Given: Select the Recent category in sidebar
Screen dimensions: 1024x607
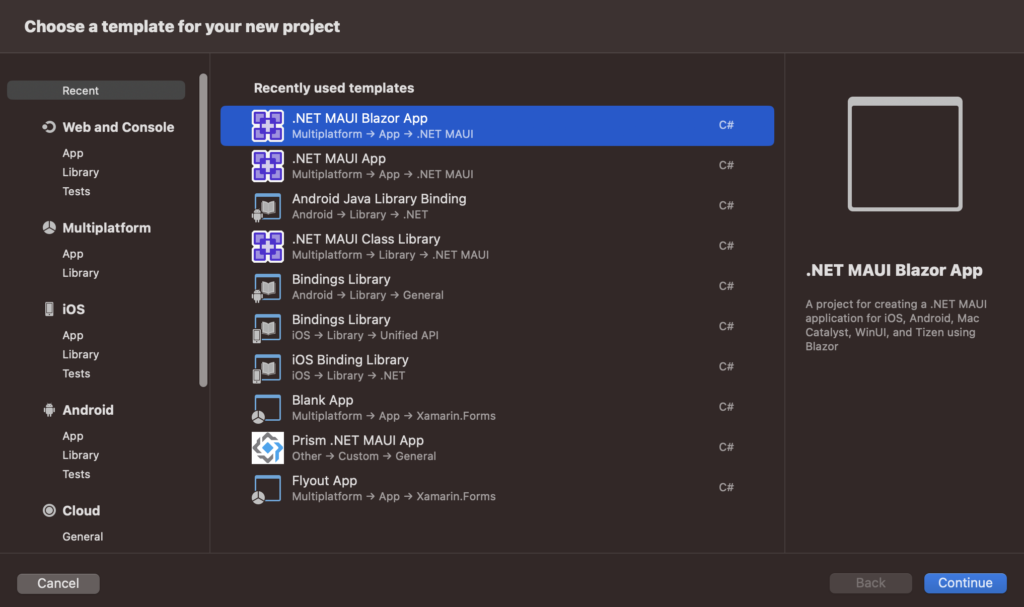Looking at the screenshot, I should (x=96, y=90).
